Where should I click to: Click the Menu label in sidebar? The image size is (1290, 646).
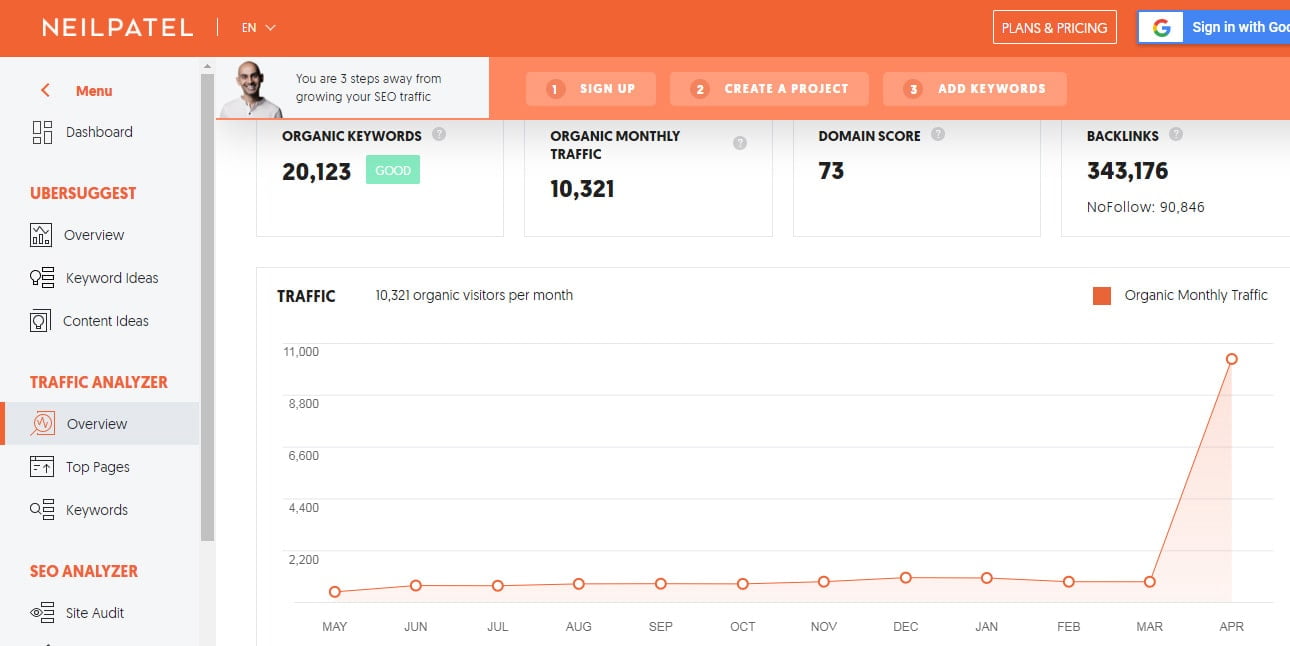click(x=94, y=91)
